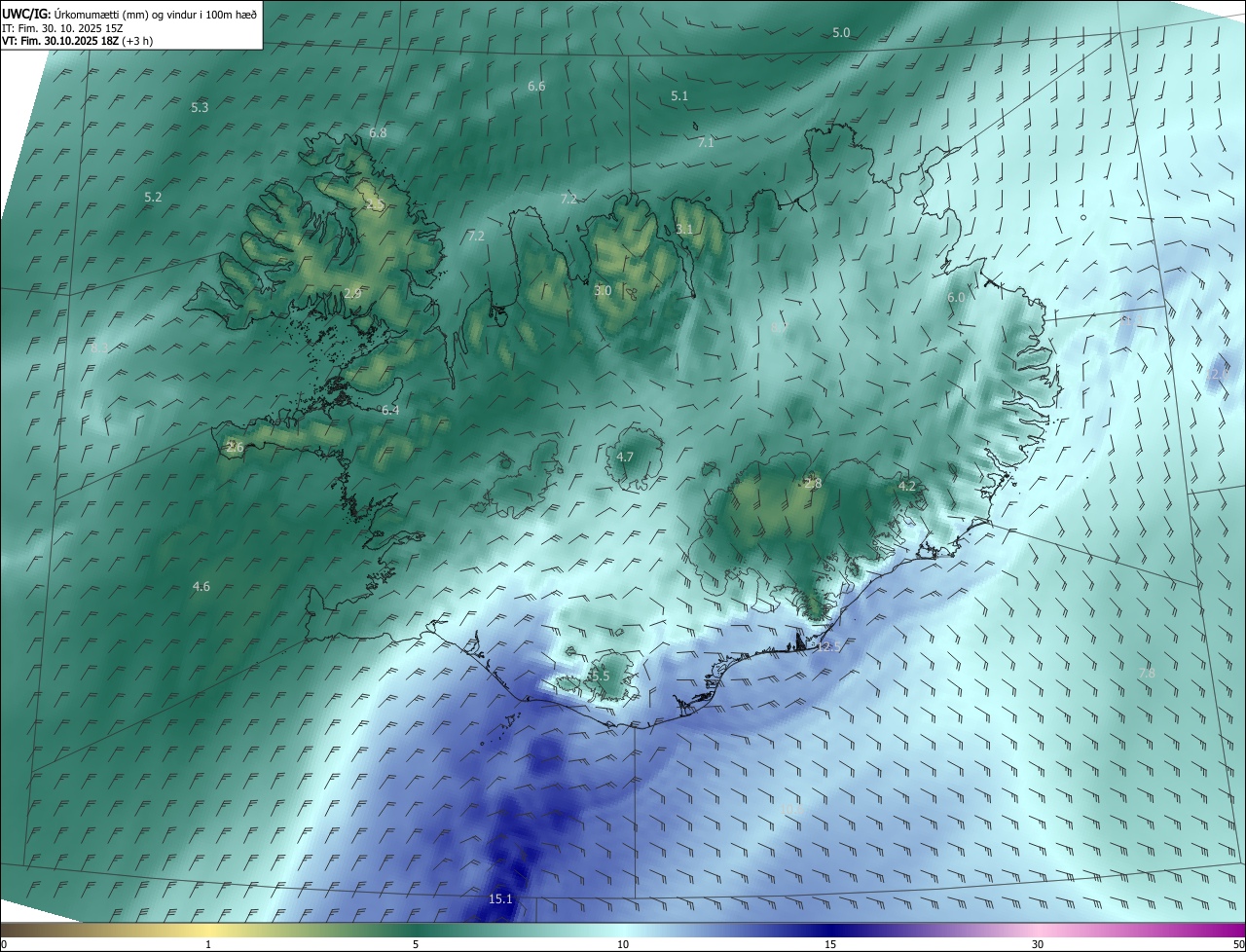Viewport: 1246px width, 952px height.
Task: Click the 6.8 value label
Action: click(378, 133)
